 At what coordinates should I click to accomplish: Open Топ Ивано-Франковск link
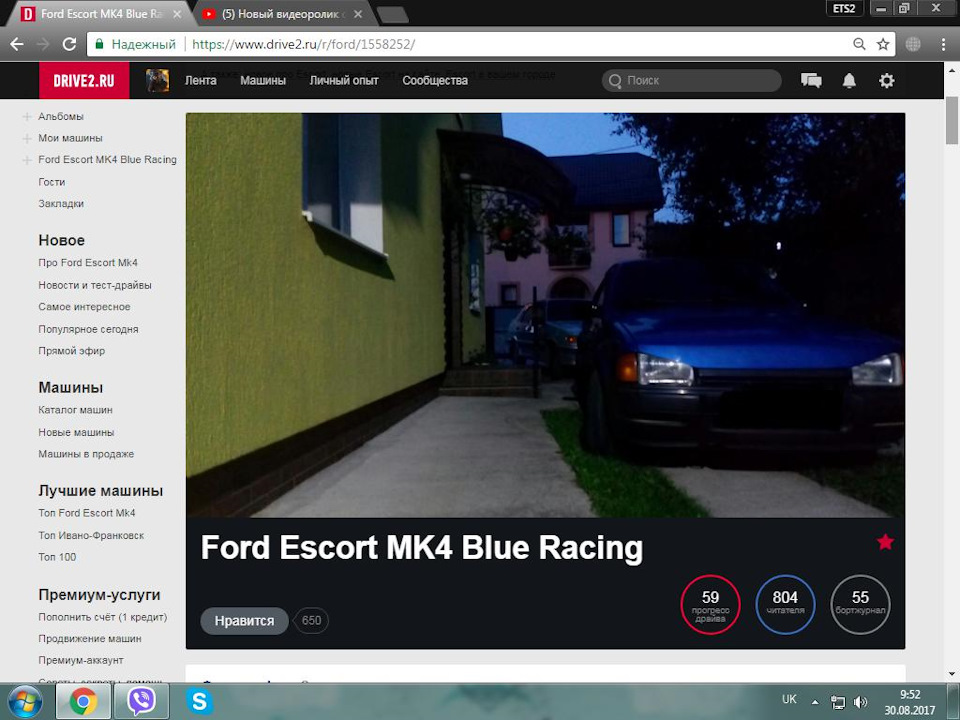91,535
